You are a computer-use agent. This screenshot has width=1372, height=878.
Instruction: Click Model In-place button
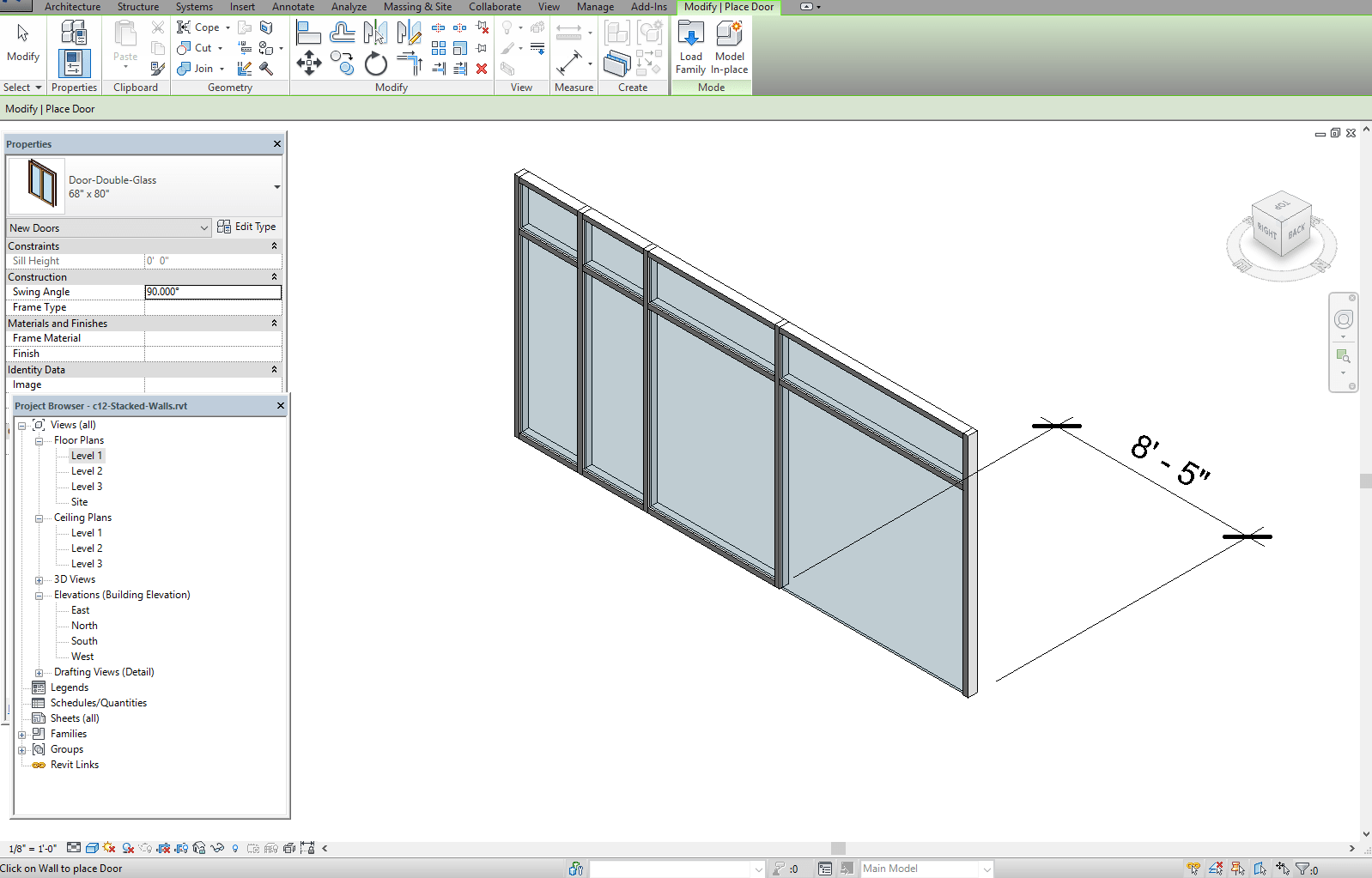729,48
